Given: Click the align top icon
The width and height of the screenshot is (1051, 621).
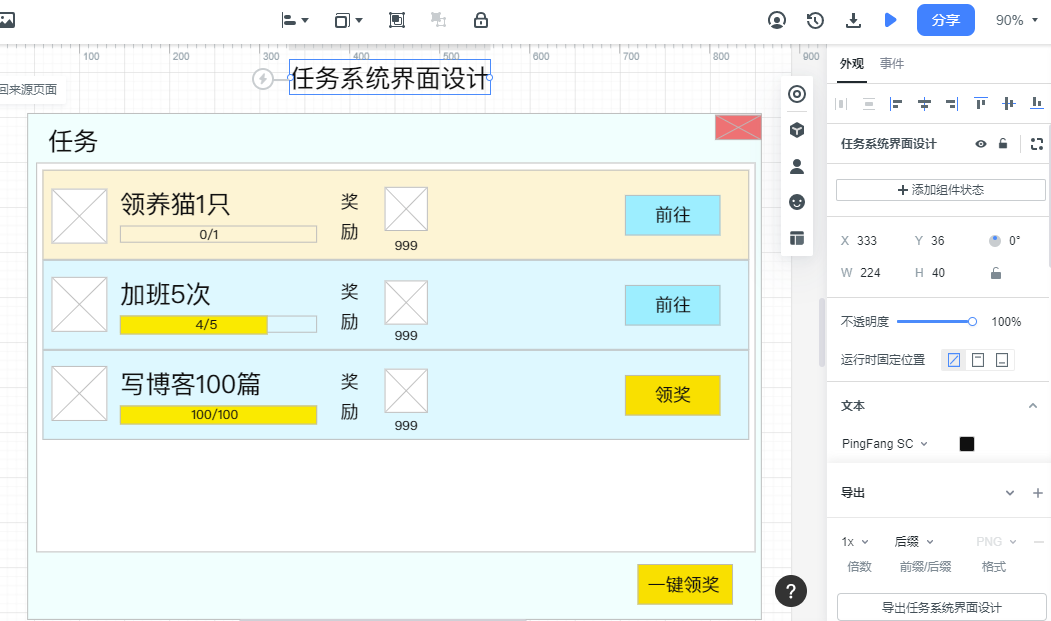Looking at the screenshot, I should click(x=981, y=103).
